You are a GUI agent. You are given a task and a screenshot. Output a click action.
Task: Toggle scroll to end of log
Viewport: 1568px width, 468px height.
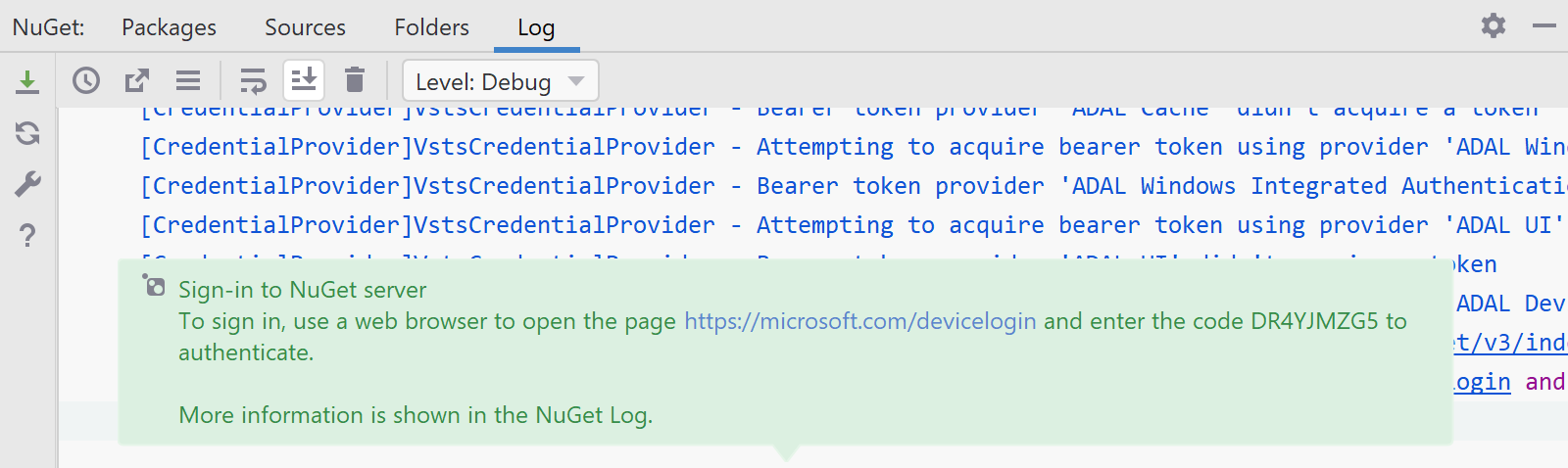pyautogui.click(x=304, y=80)
